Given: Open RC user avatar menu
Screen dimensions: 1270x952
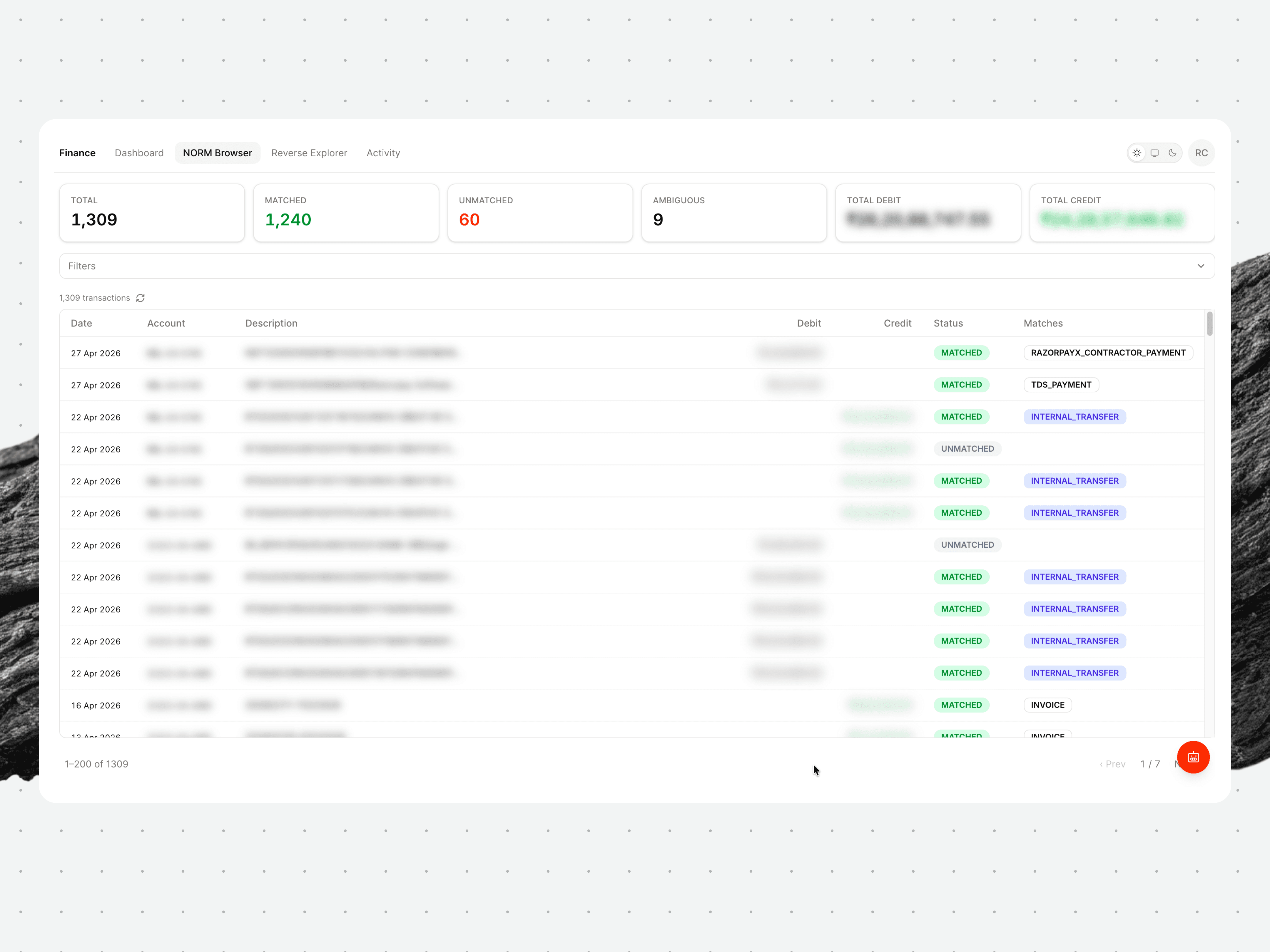Looking at the screenshot, I should 1201,153.
